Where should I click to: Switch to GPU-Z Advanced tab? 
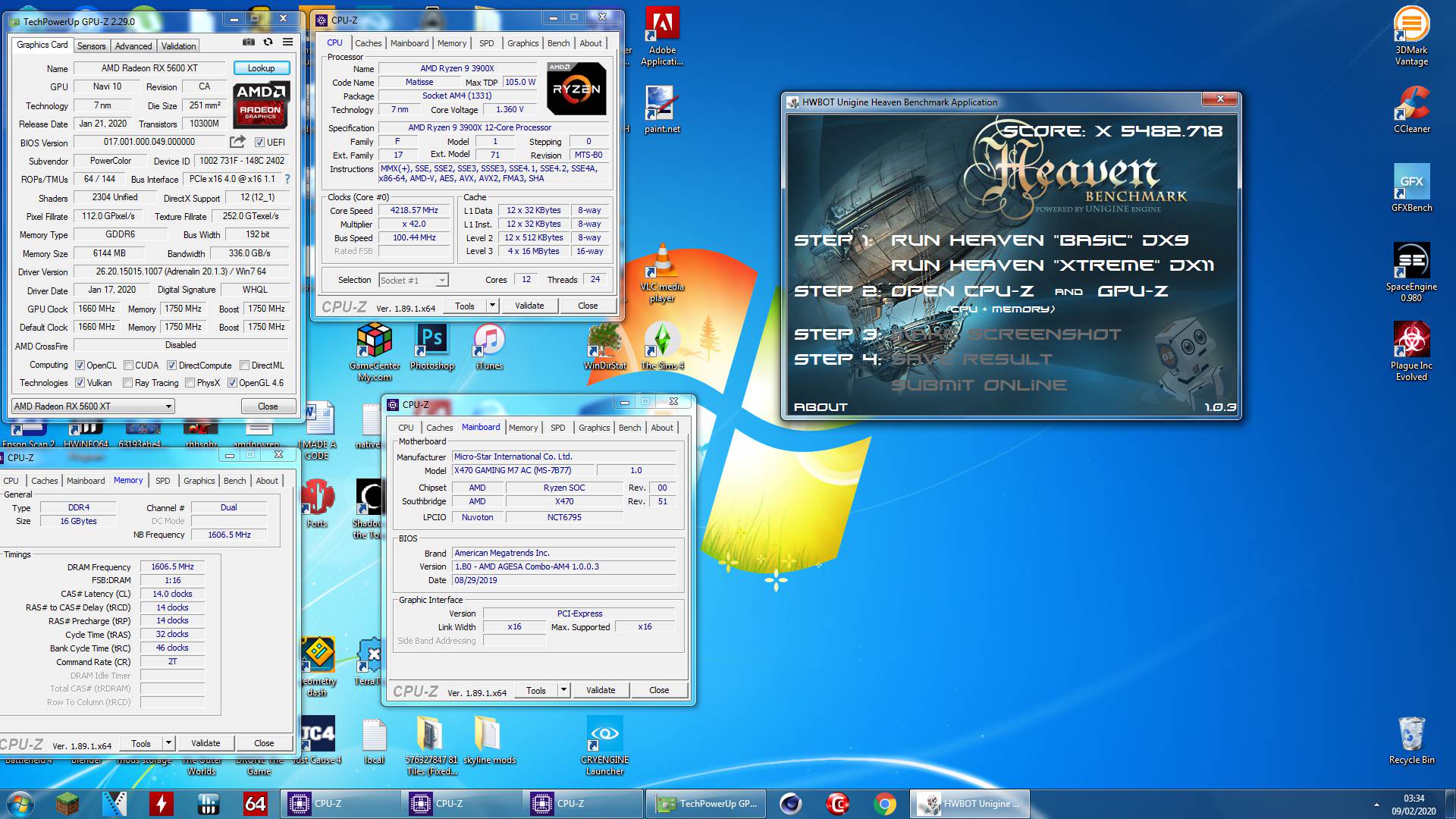[x=133, y=46]
